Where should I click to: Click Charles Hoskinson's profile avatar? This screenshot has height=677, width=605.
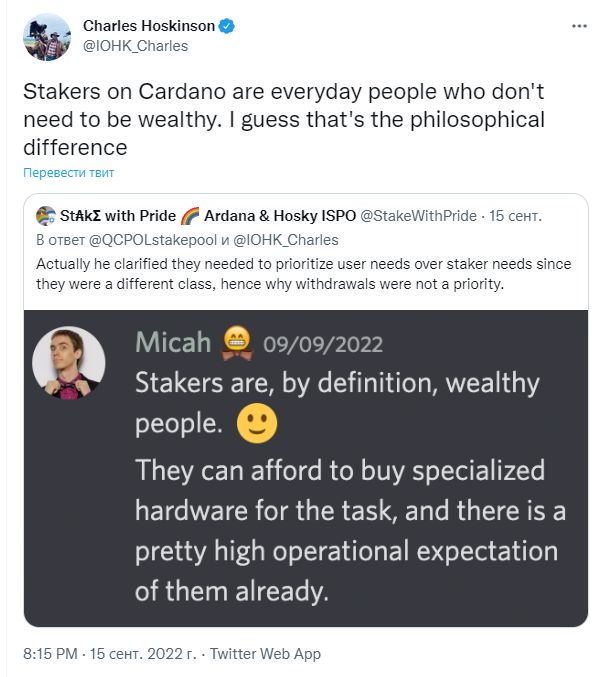pos(46,37)
